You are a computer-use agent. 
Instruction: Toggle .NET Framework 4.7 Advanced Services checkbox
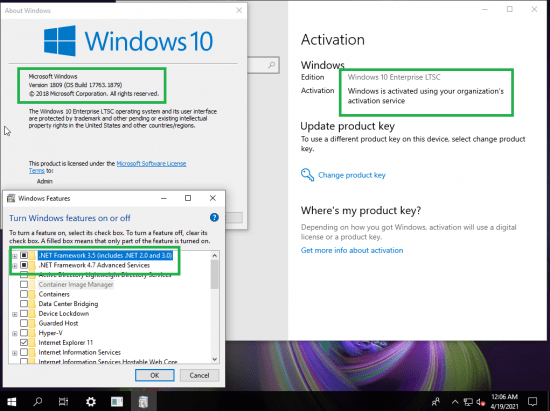tap(24, 265)
